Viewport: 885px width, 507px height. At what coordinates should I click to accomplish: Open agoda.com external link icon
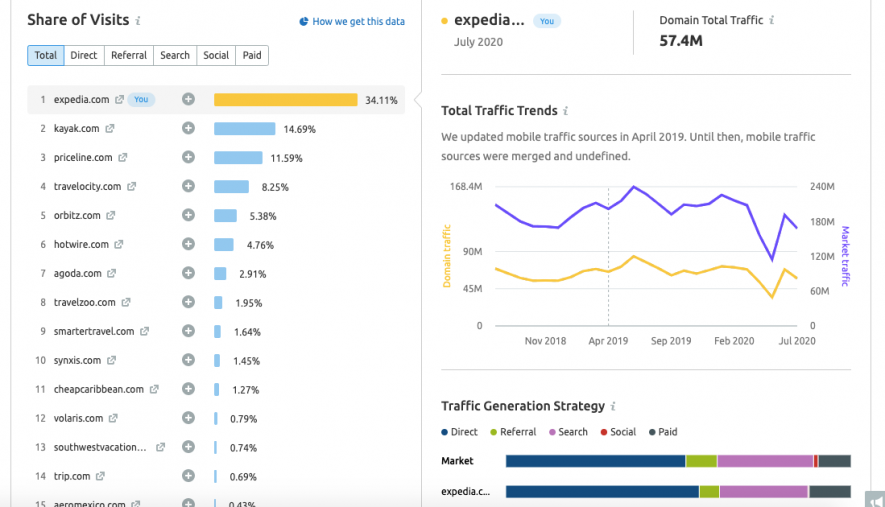pos(111,273)
